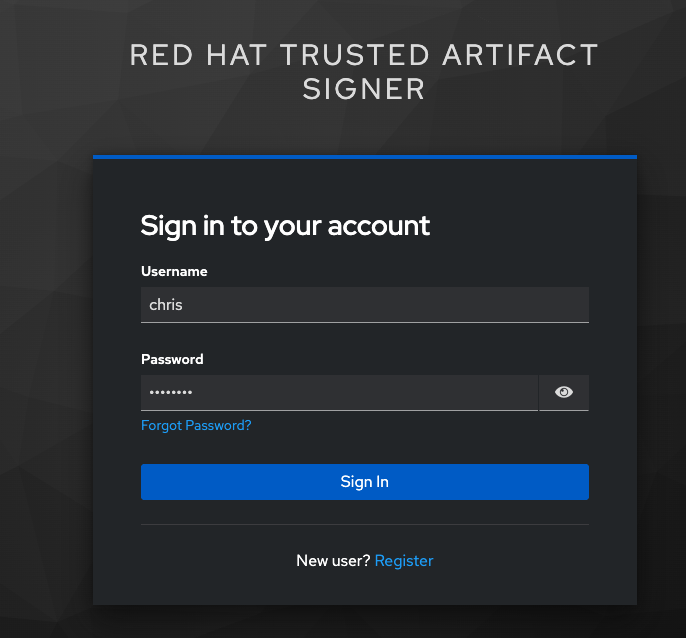The height and width of the screenshot is (638, 686).
Task: Click the 'New user?' text
Action: pos(333,561)
